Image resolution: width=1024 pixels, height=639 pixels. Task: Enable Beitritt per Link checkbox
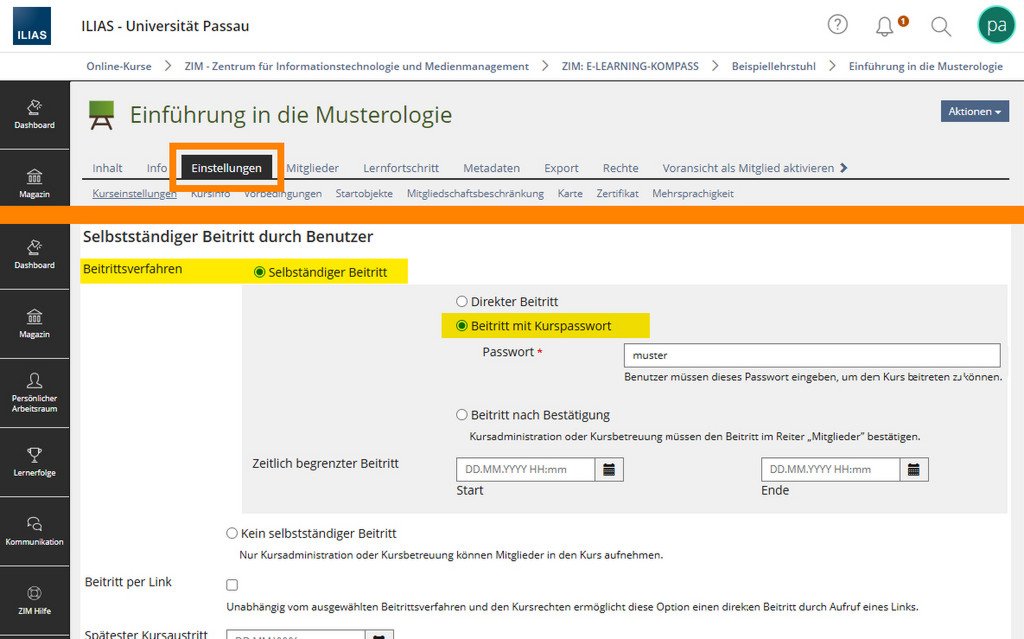pos(232,585)
